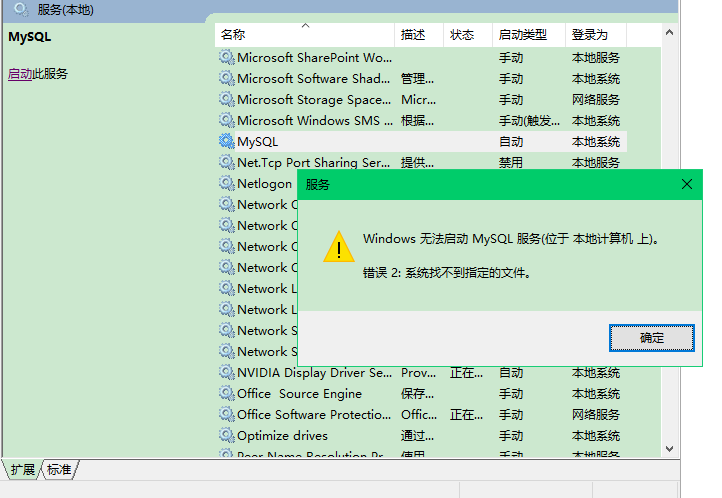Select the MySQL service name
Viewport: 722px width, 498px height.
pos(257,142)
